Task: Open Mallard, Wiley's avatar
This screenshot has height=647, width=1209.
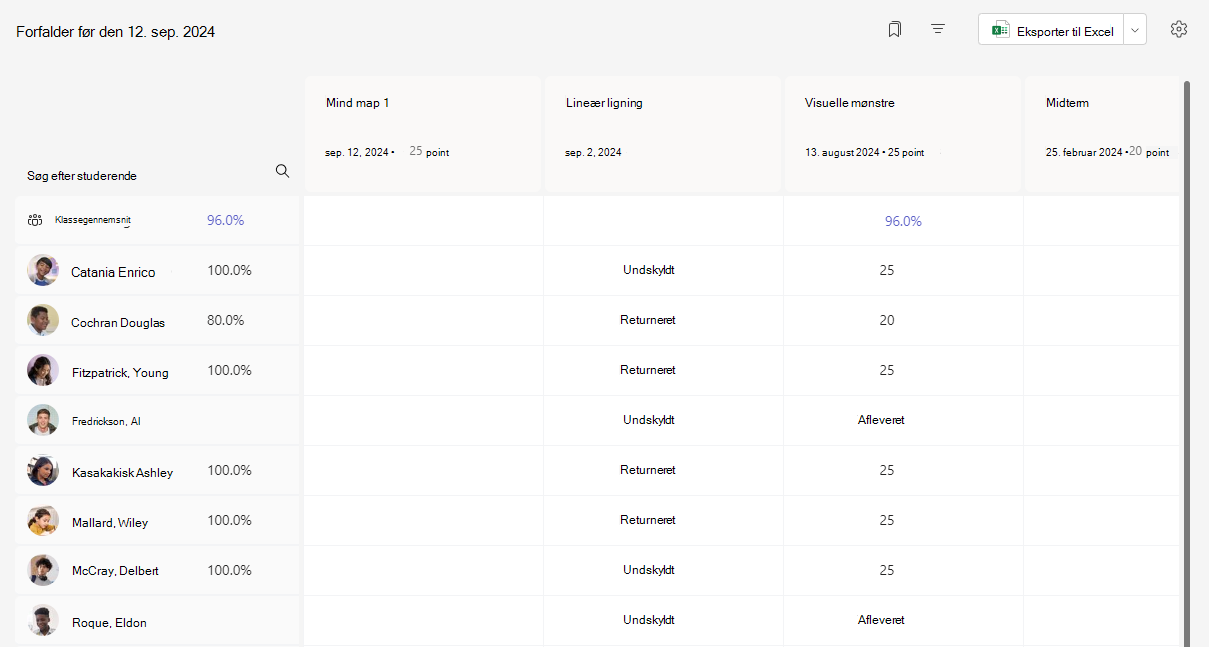Action: tap(43, 520)
